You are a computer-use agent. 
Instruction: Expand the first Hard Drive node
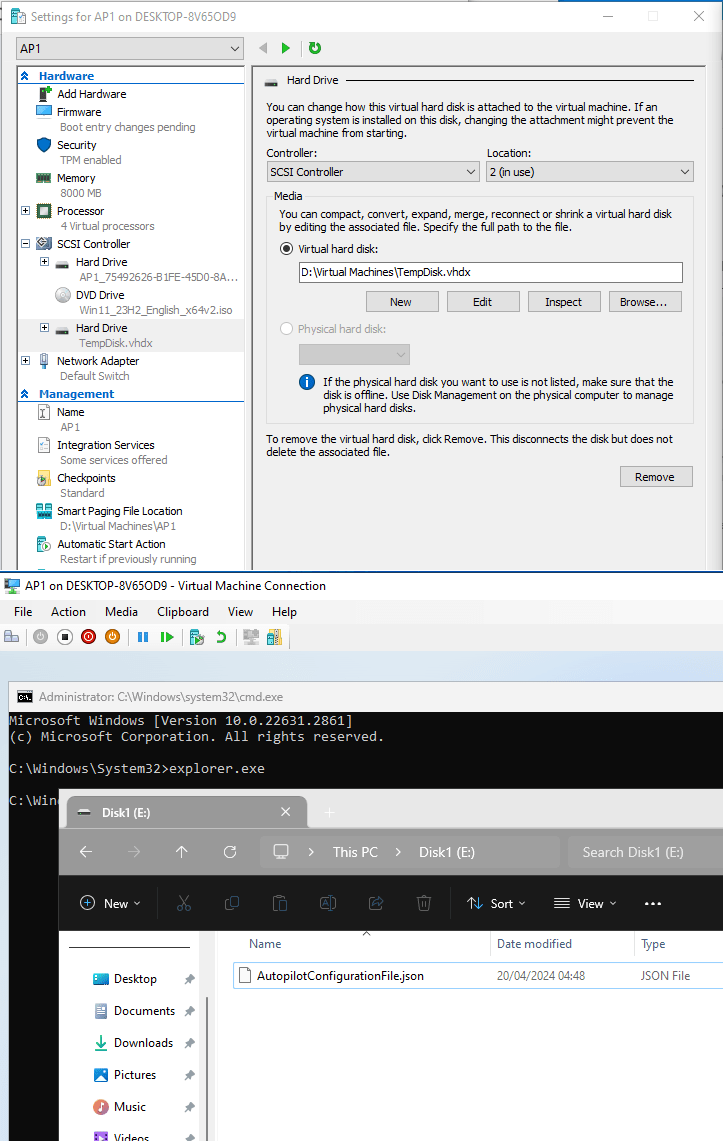coord(44,262)
